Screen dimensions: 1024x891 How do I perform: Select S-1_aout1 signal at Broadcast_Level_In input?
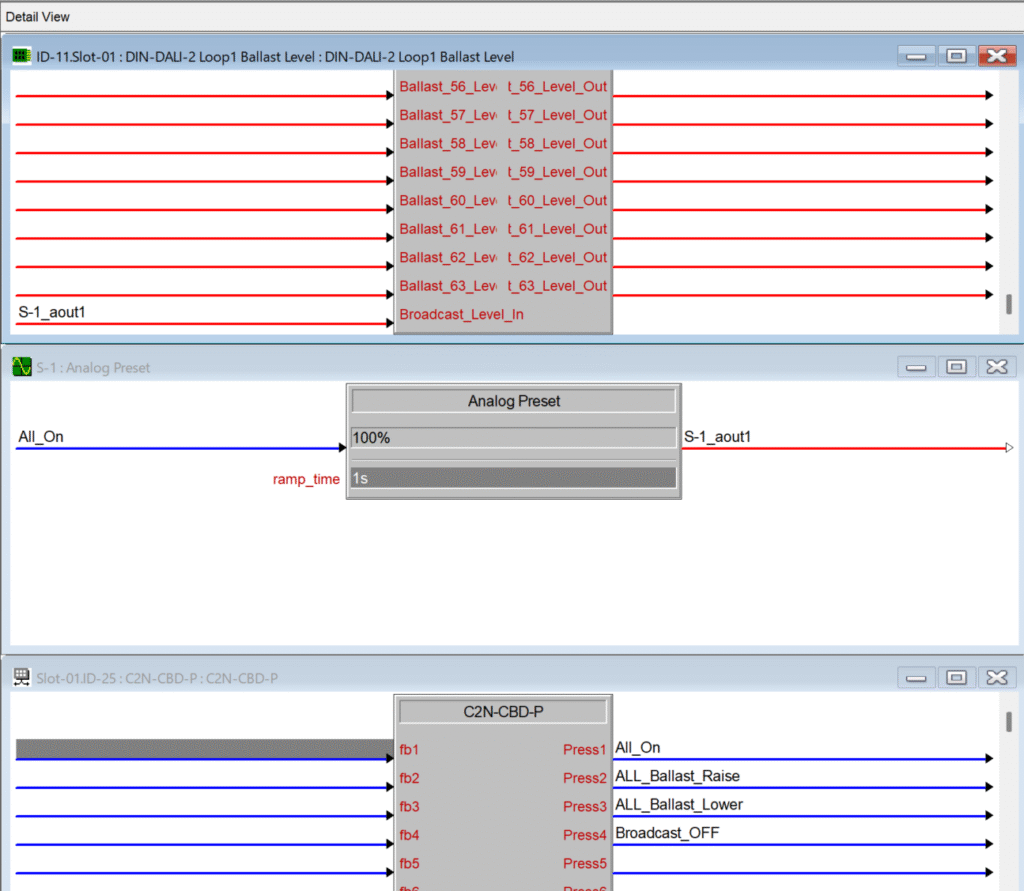[52, 313]
